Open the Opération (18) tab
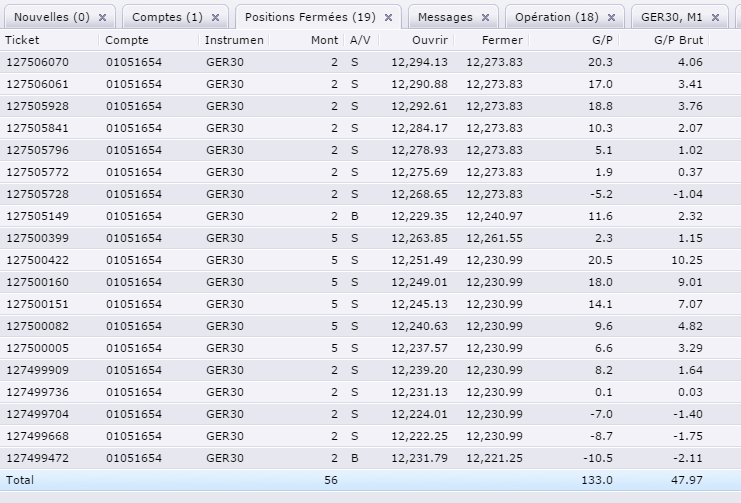 (x=556, y=18)
